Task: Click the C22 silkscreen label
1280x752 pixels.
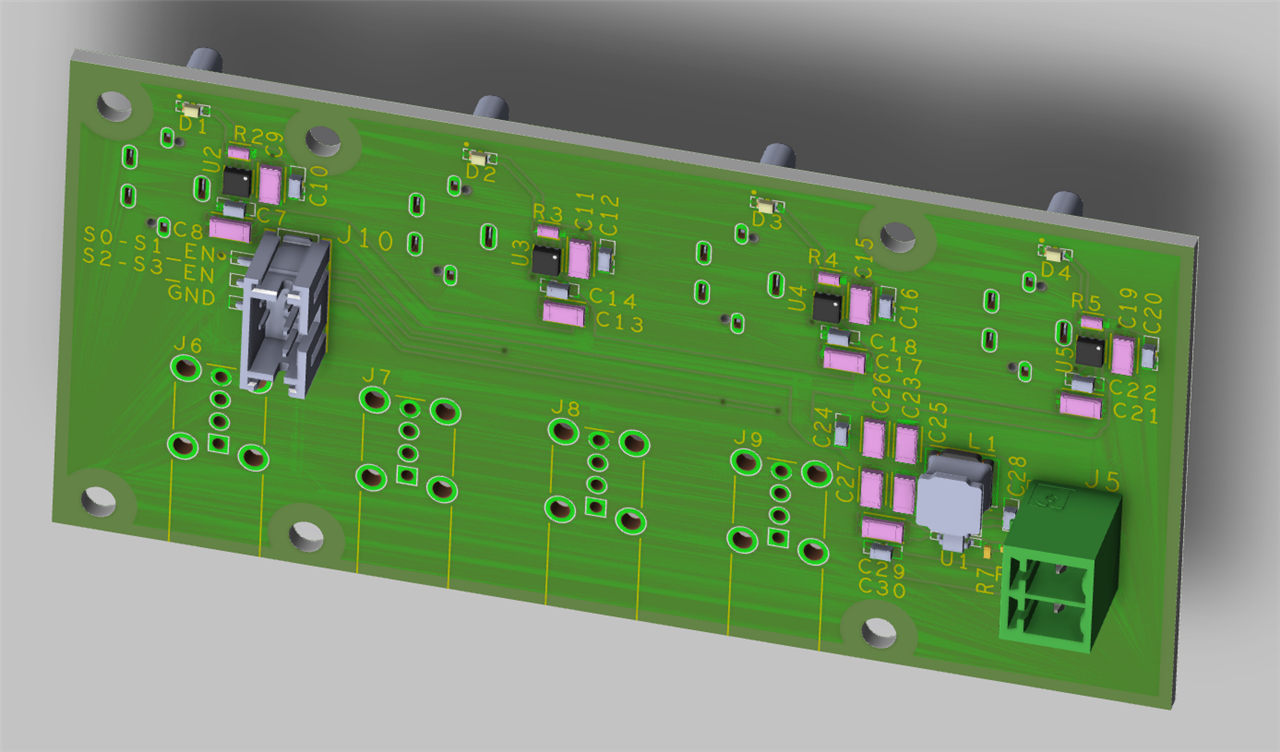Action: pos(1133,392)
